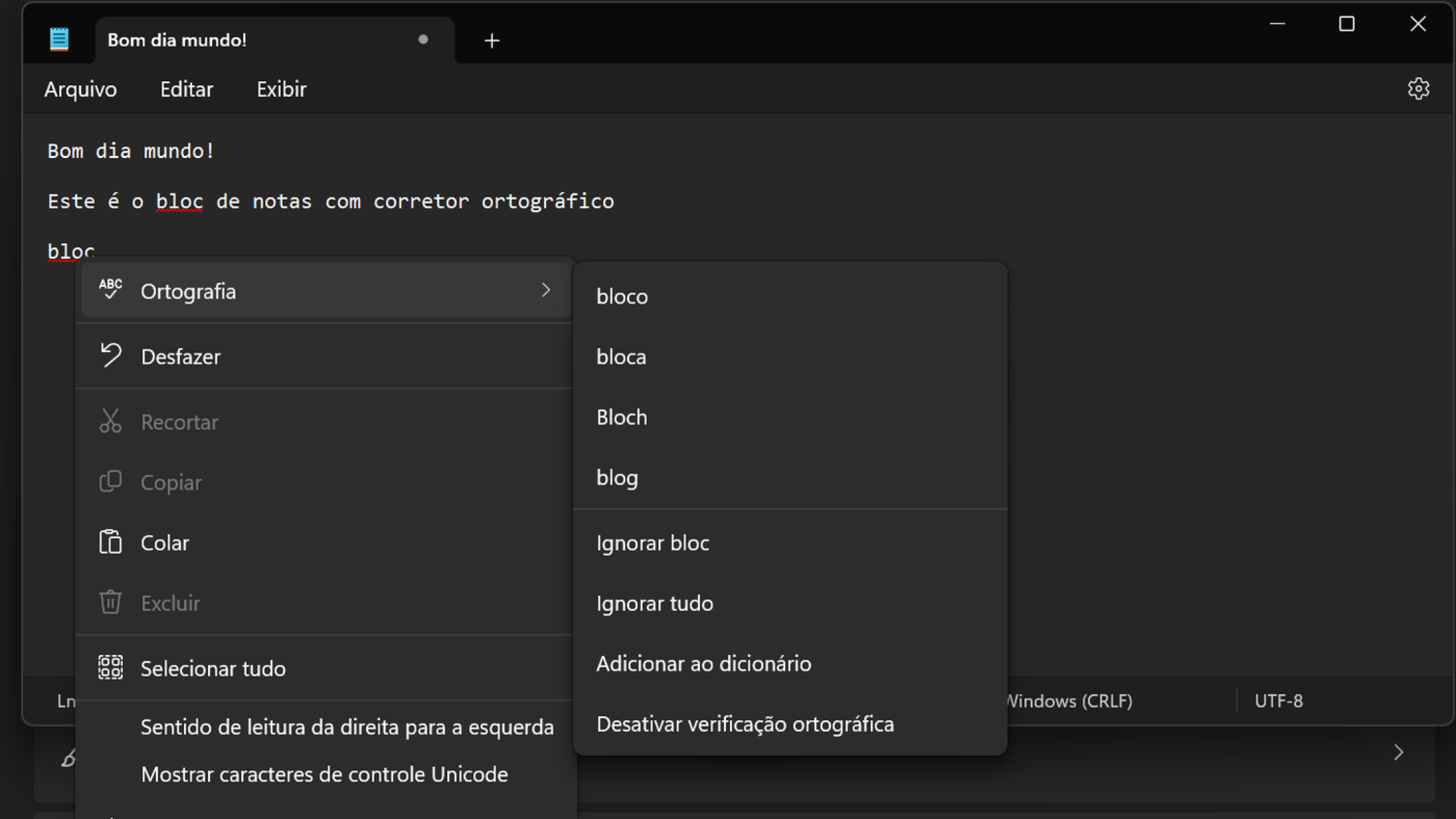Viewport: 1456px width, 819px height.
Task: Choose Adicionar ao dicionário
Action: [x=790, y=664]
